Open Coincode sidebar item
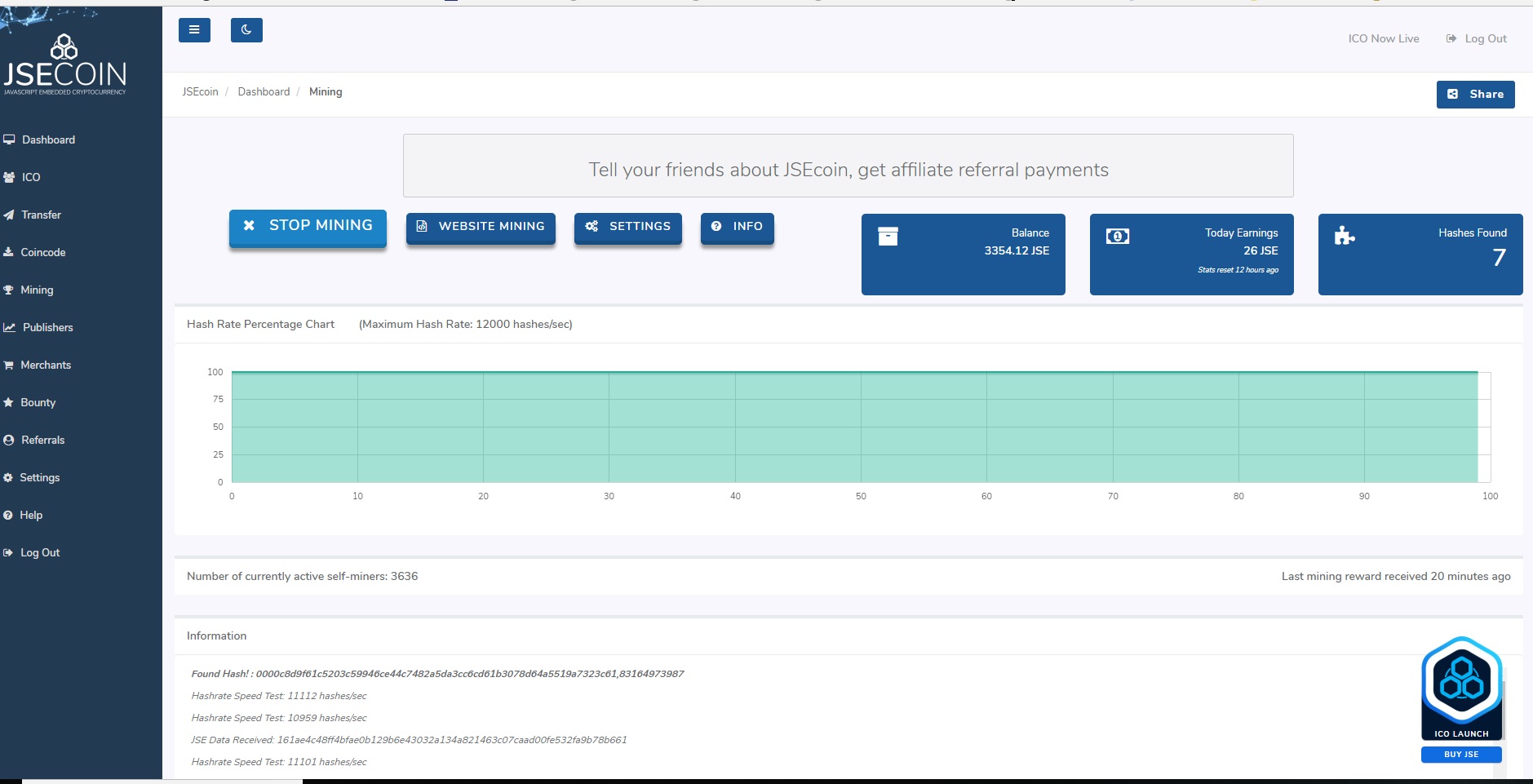Screen dimensions: 1533x784 coord(42,252)
